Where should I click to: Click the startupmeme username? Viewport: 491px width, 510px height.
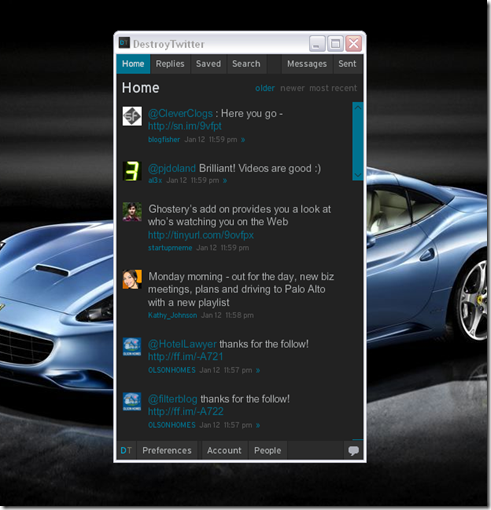(x=170, y=248)
